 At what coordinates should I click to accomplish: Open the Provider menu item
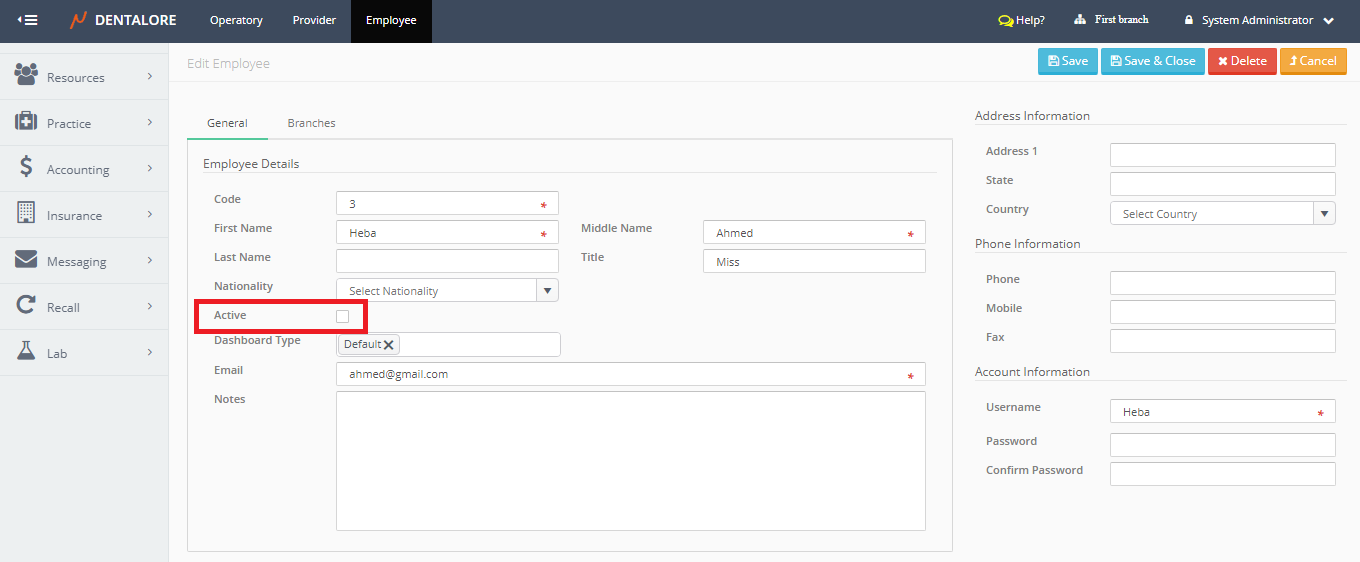314,20
